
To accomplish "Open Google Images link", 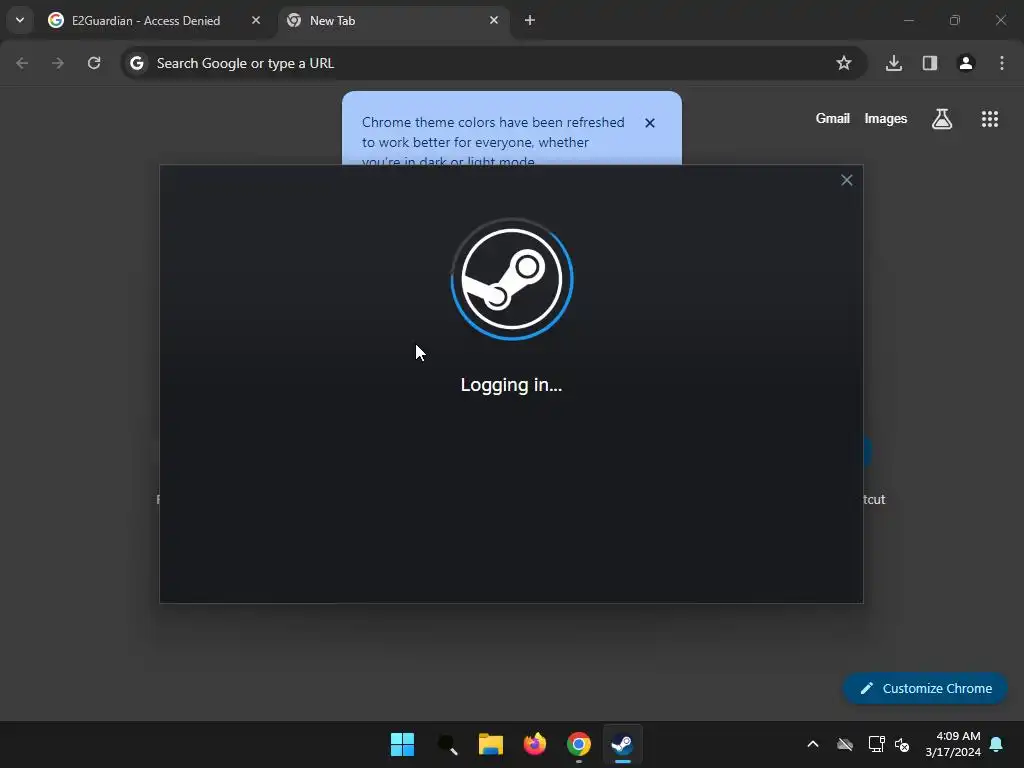I will coord(886,119).
